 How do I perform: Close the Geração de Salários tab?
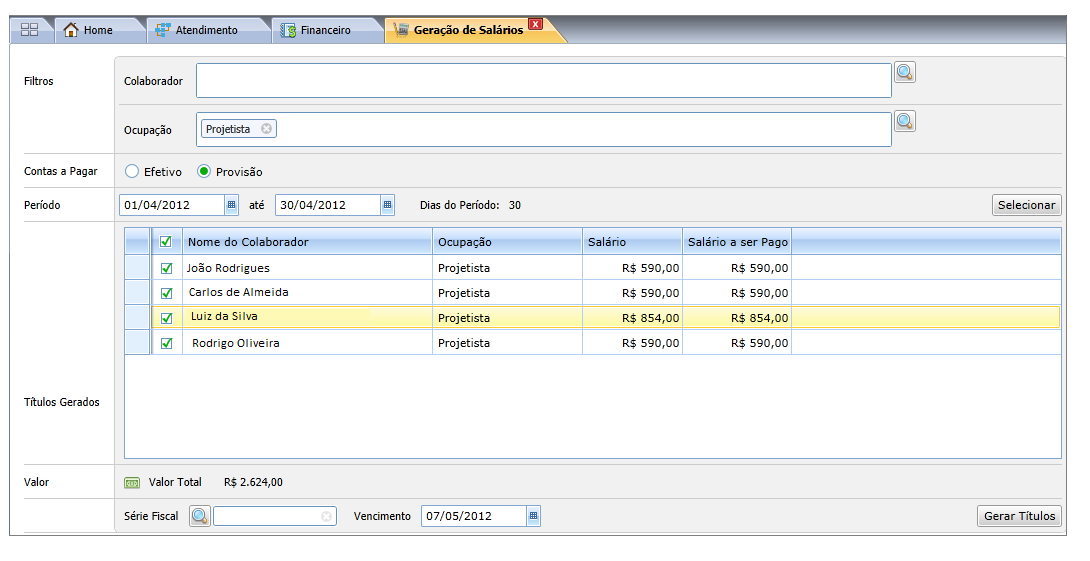tap(535, 24)
